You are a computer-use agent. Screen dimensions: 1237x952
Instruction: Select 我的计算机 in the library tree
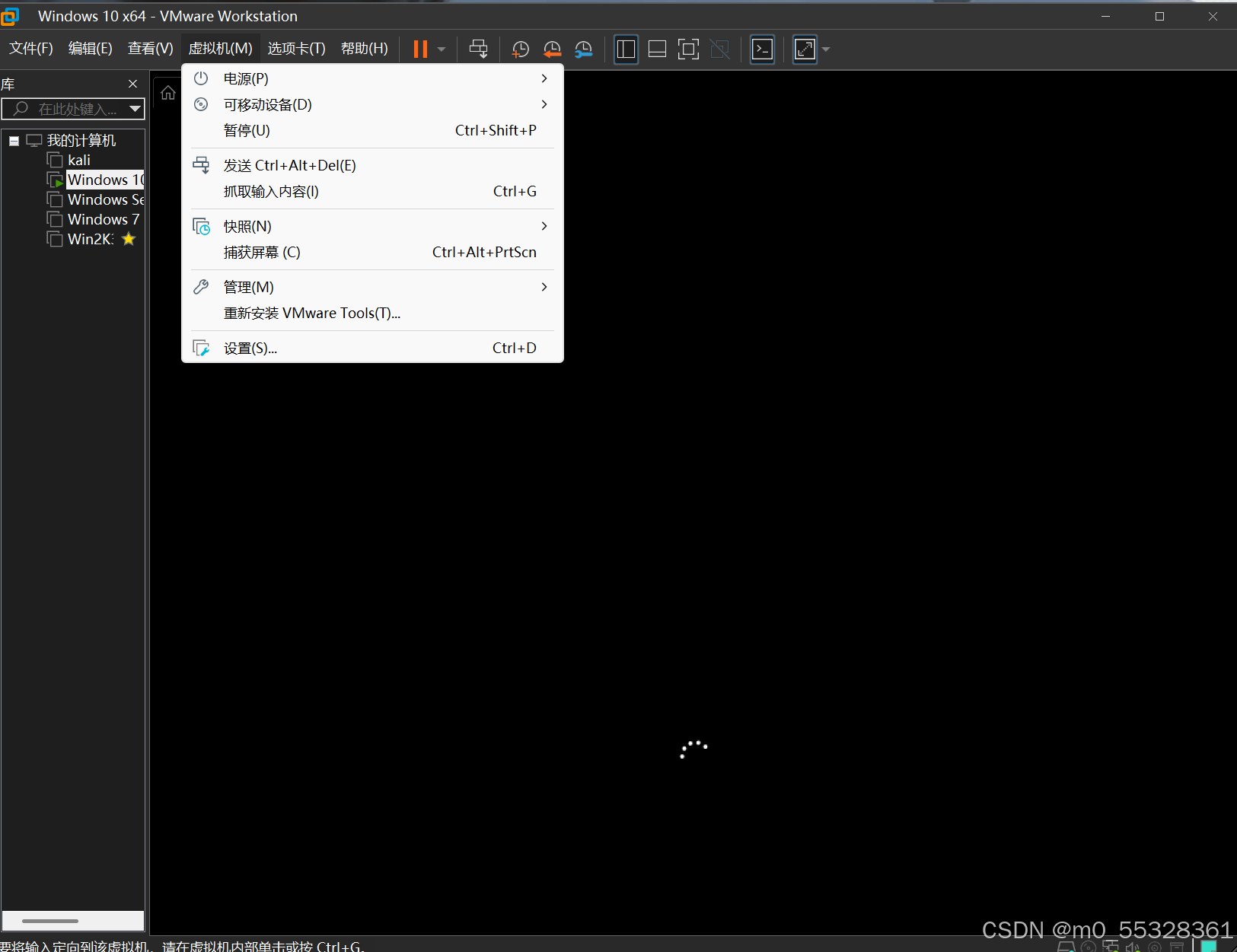pos(81,140)
